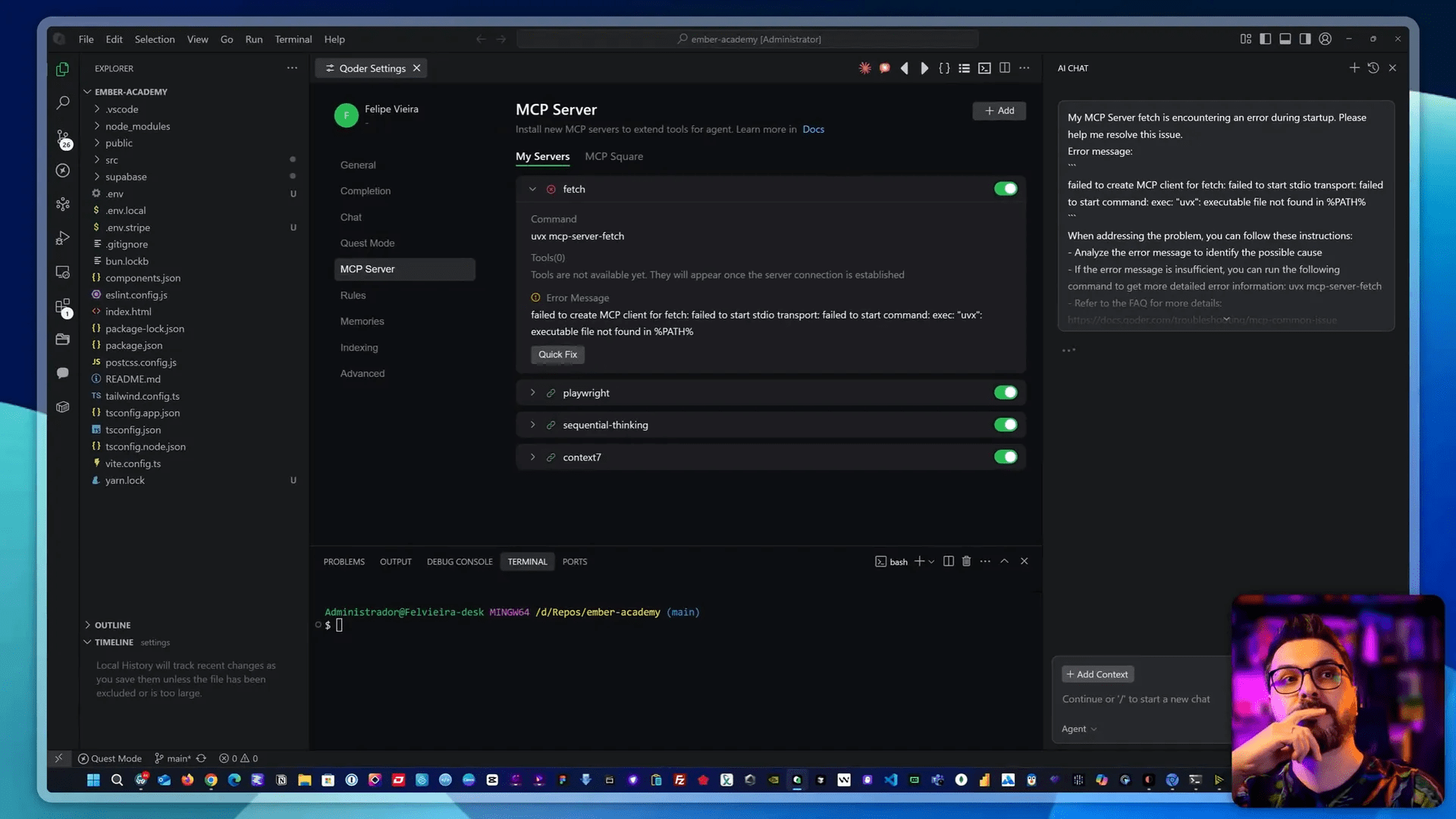1456x819 pixels.
Task: Open Chrome from the taskbar
Action: tap(211, 780)
